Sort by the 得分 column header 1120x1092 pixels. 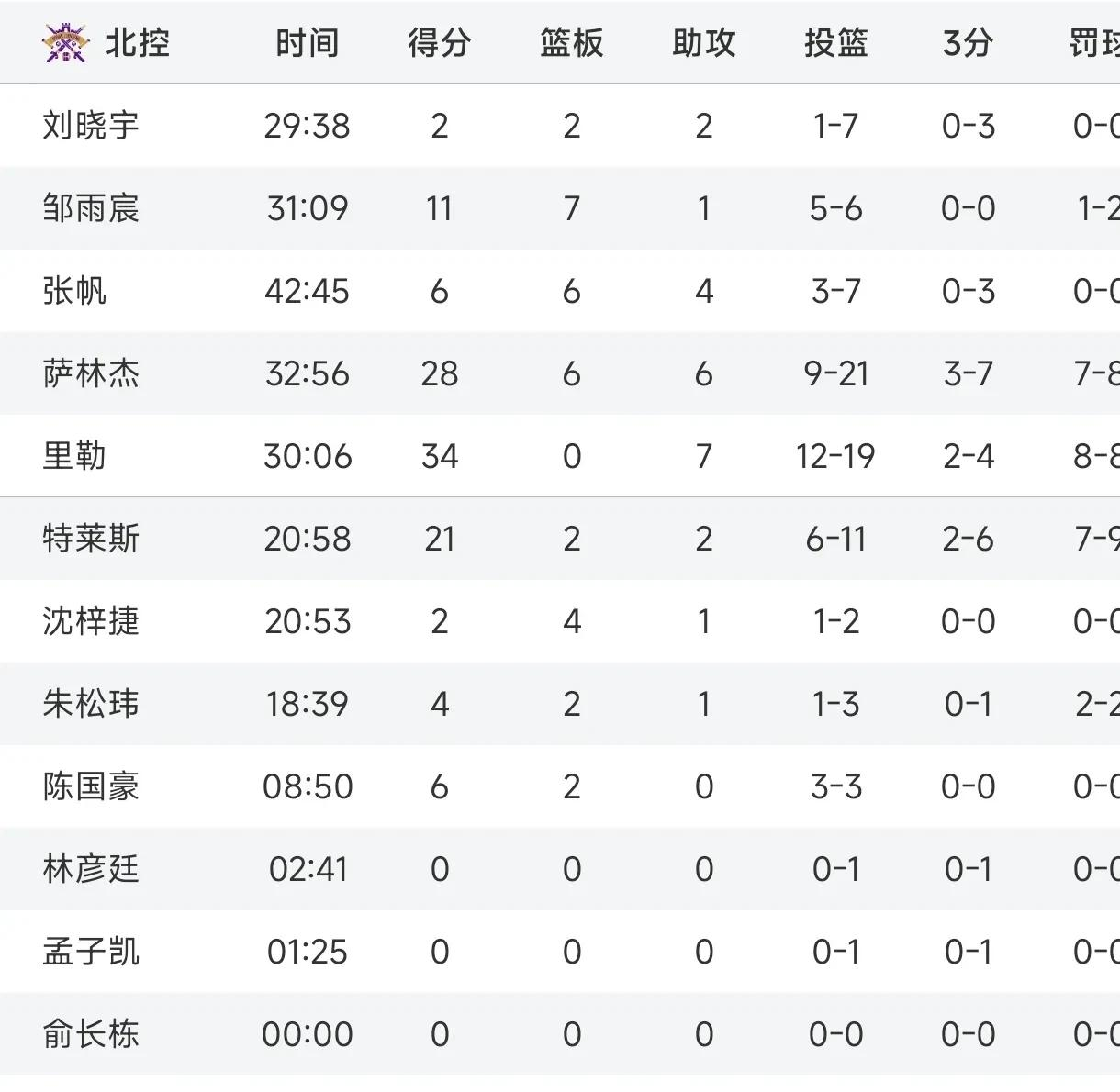click(x=439, y=43)
